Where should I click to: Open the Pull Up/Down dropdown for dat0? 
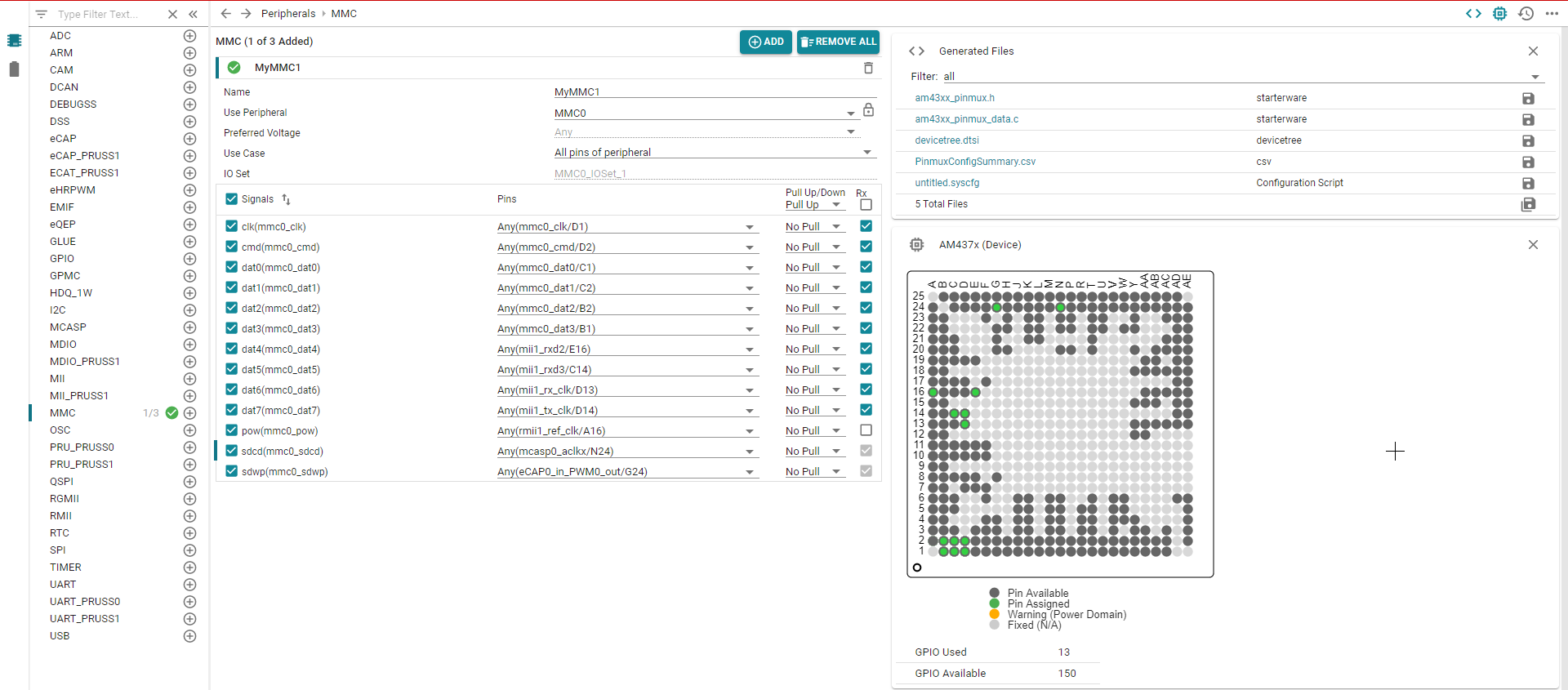pos(836,268)
